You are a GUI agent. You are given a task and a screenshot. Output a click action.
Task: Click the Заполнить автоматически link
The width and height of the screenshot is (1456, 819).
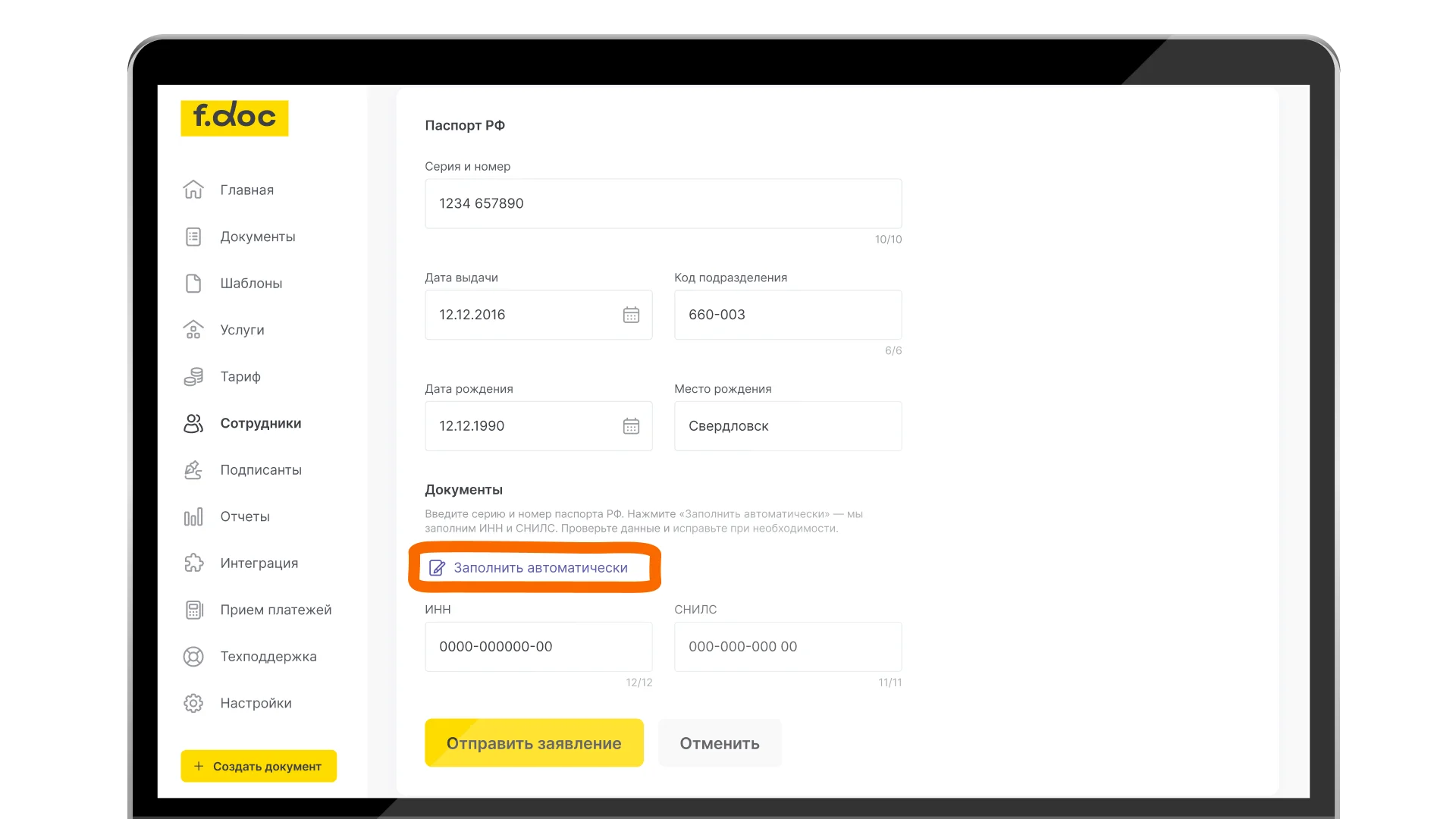540,568
